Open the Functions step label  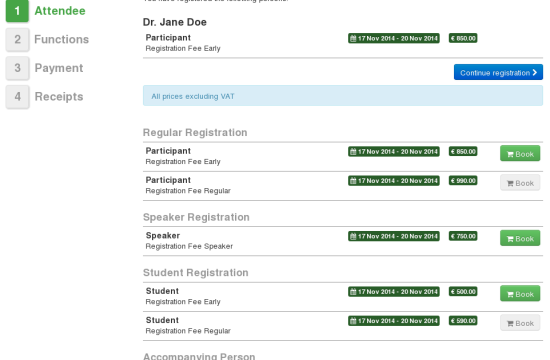61,39
